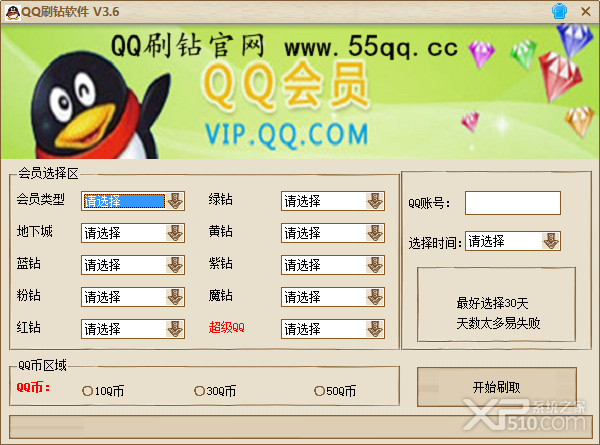Viewport: 600px width, 445px height.
Task: Click the blue shirt skin icon
Action: click(559, 11)
